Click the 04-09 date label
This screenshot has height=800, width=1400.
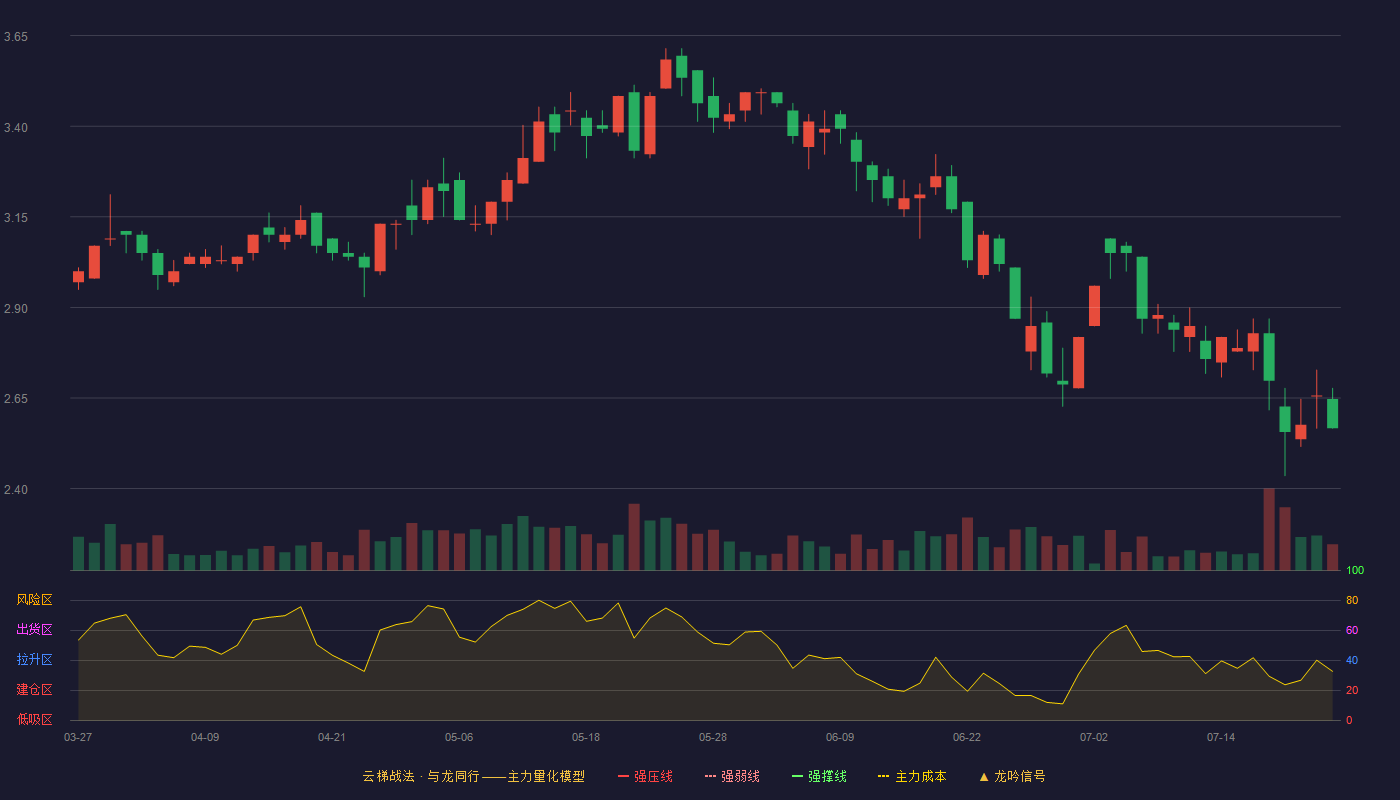click(x=205, y=737)
